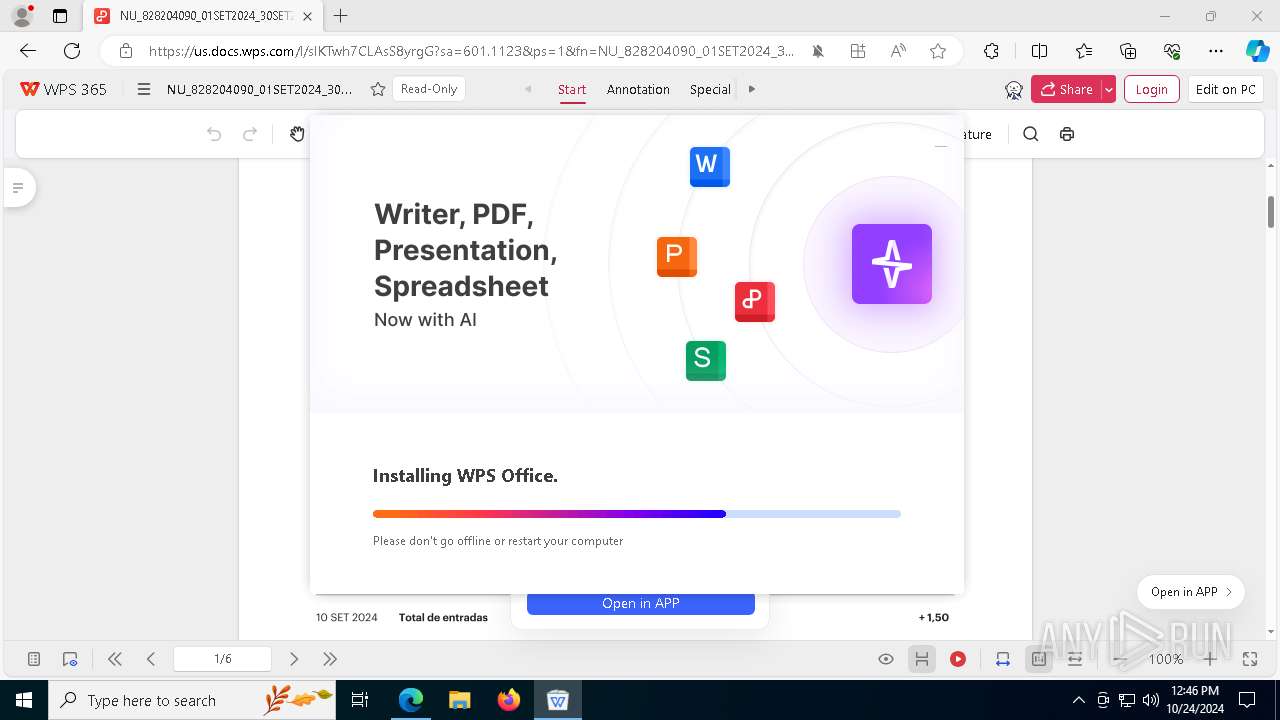1280x720 pixels.
Task: Click the WPS 365 logo
Action: click(63, 89)
